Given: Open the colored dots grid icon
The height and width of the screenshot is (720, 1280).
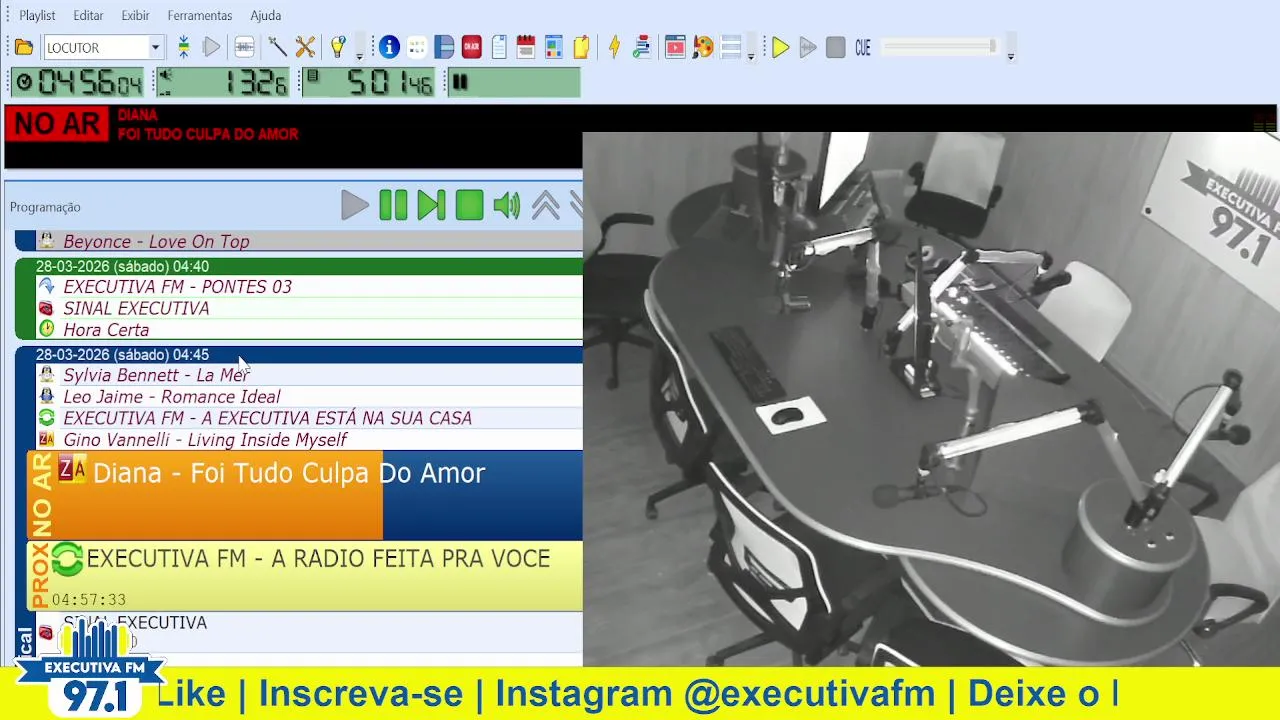Looking at the screenshot, I should tap(417, 47).
